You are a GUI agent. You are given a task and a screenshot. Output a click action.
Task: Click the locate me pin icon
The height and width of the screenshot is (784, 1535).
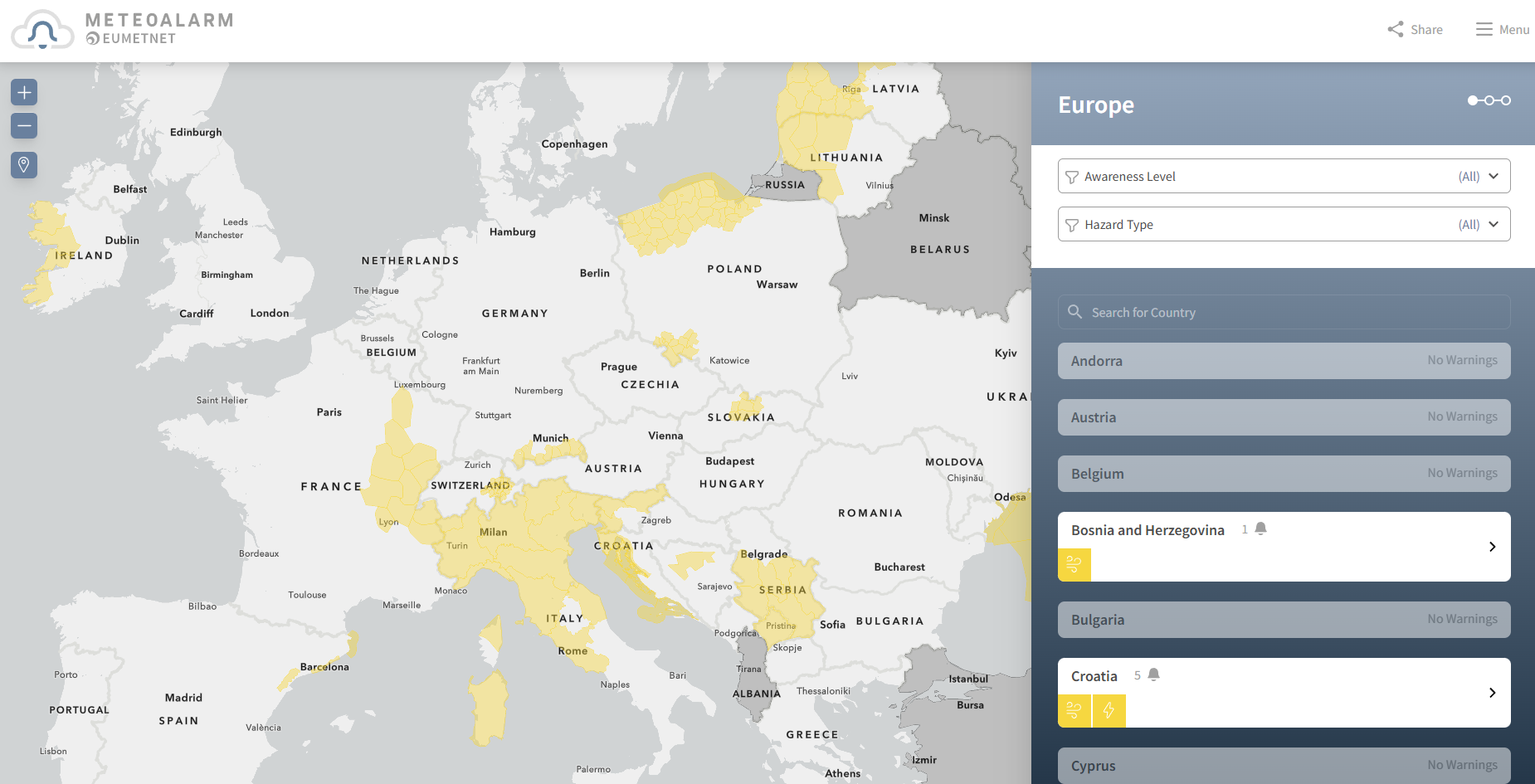(x=24, y=164)
